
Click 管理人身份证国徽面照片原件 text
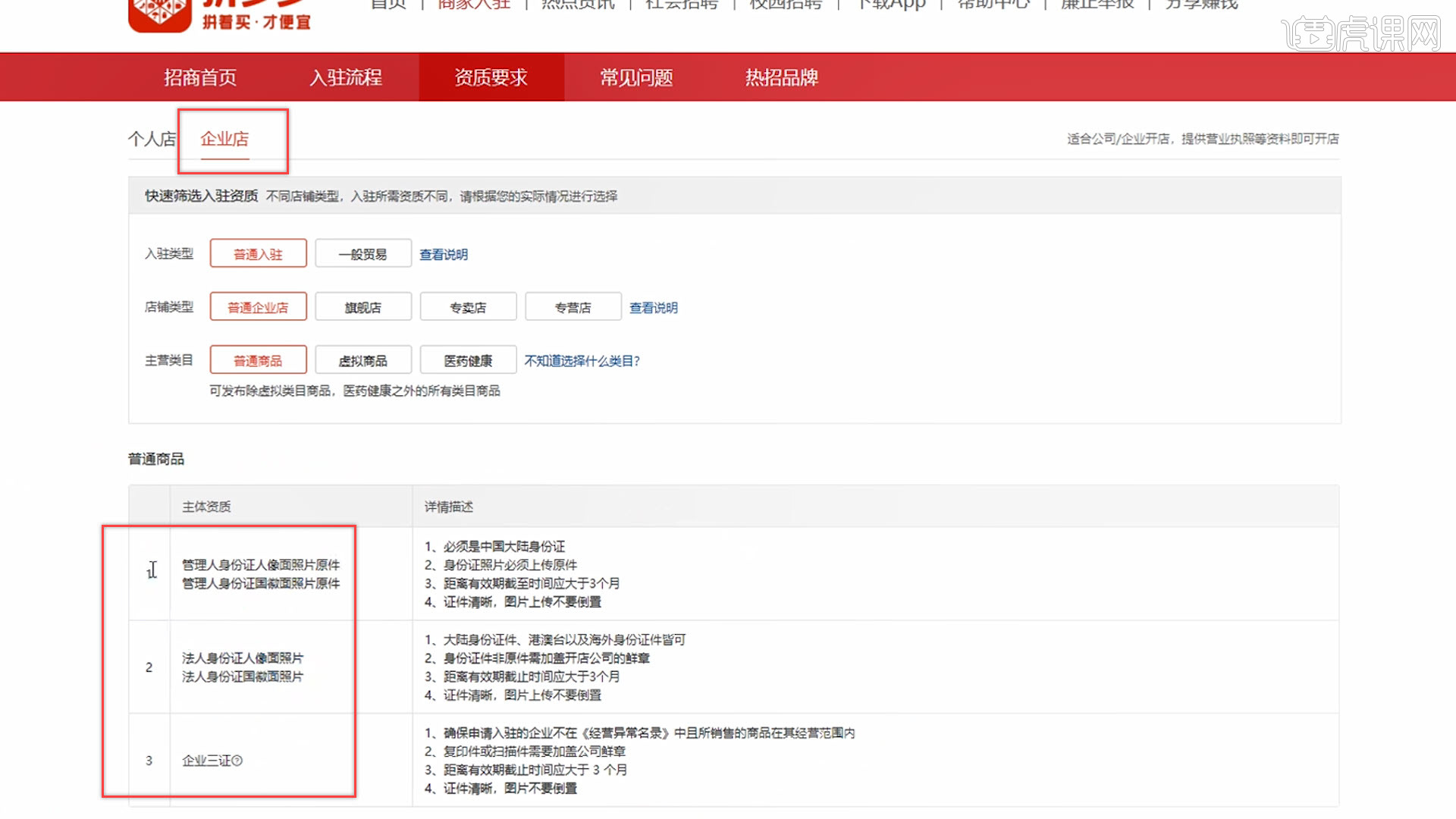[261, 583]
